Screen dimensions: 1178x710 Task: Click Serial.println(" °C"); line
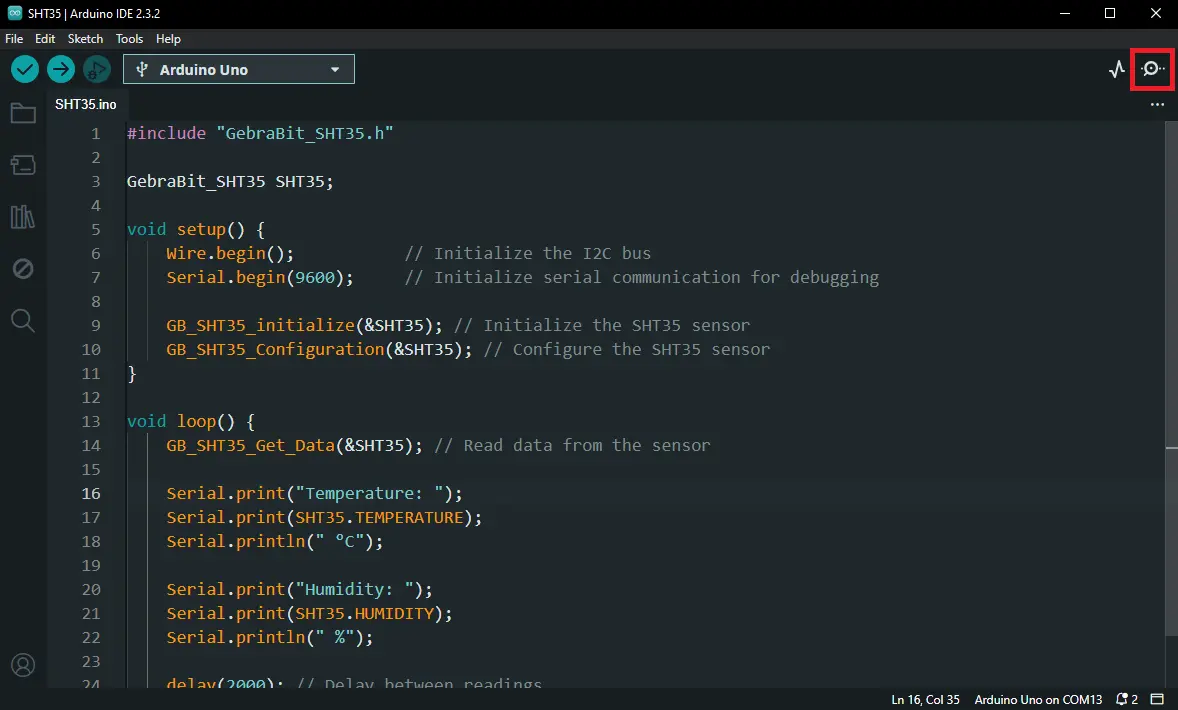click(x=274, y=542)
